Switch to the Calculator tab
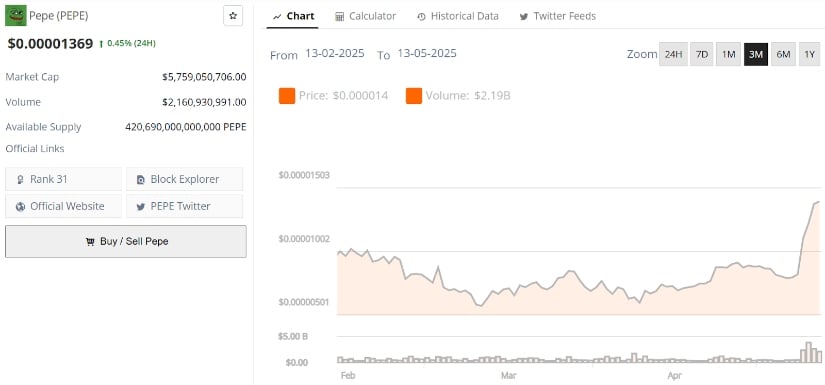This screenshot has width=825, height=385. point(366,16)
